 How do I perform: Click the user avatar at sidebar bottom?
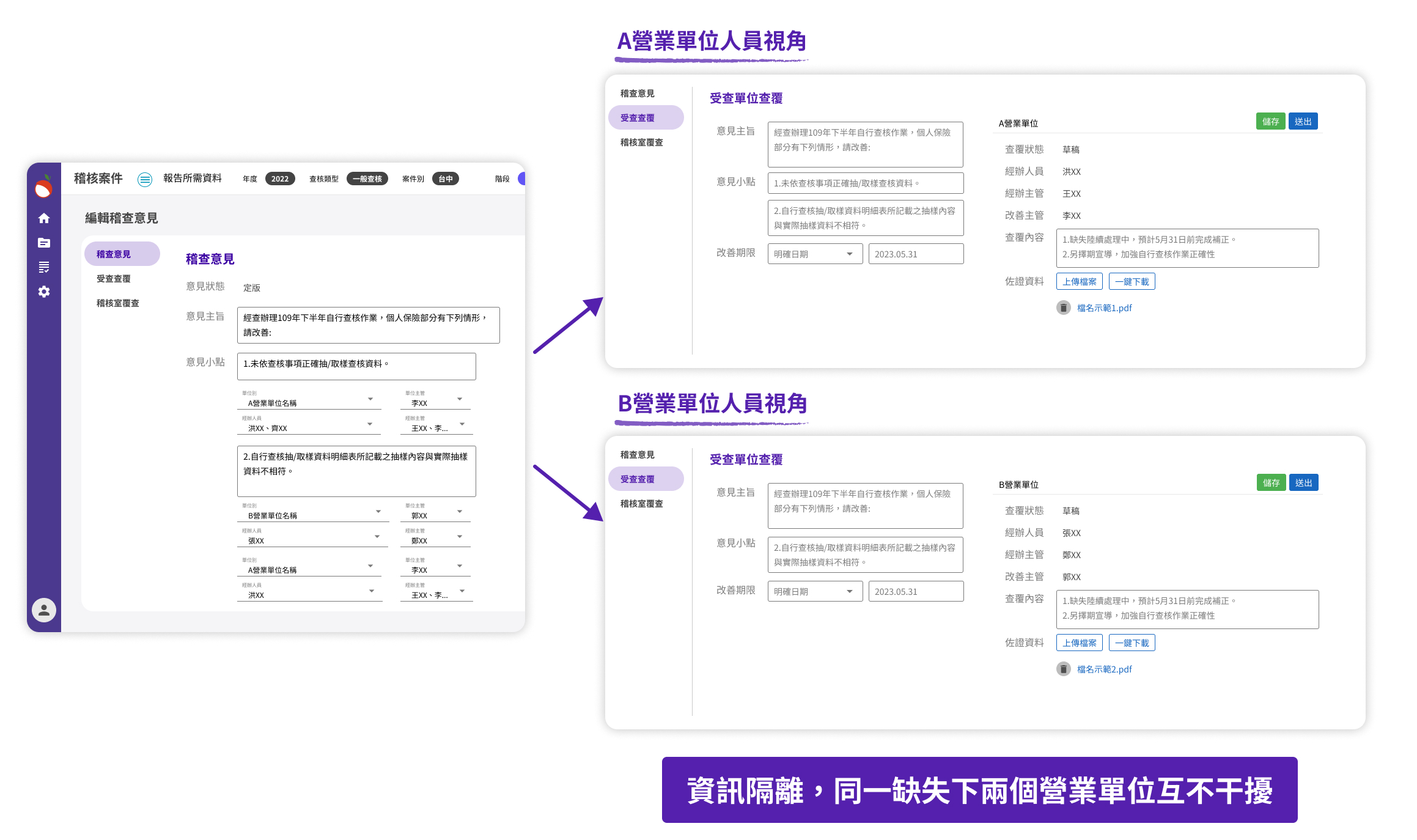[44, 610]
